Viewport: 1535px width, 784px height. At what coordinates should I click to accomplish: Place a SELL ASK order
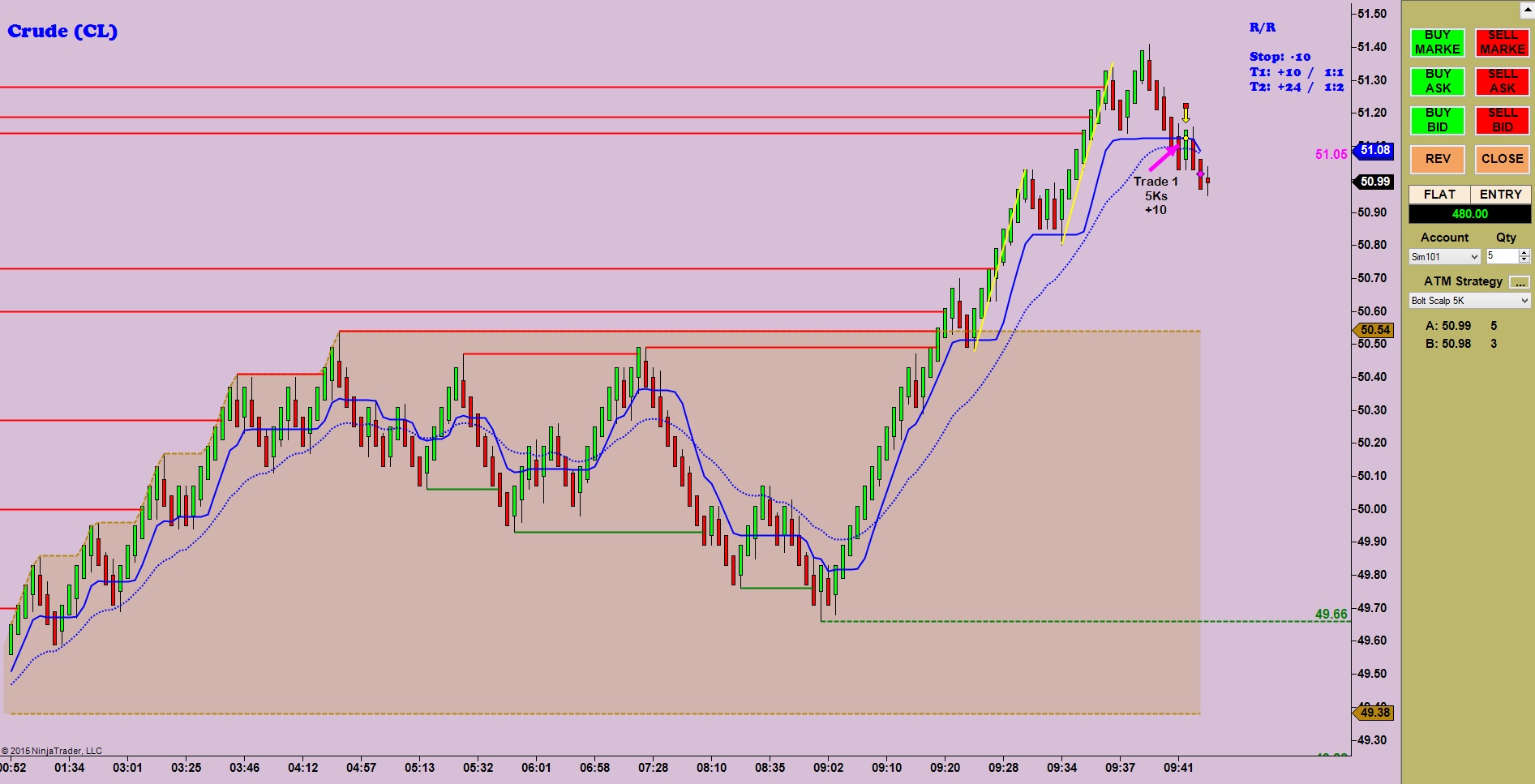pyautogui.click(x=1502, y=81)
